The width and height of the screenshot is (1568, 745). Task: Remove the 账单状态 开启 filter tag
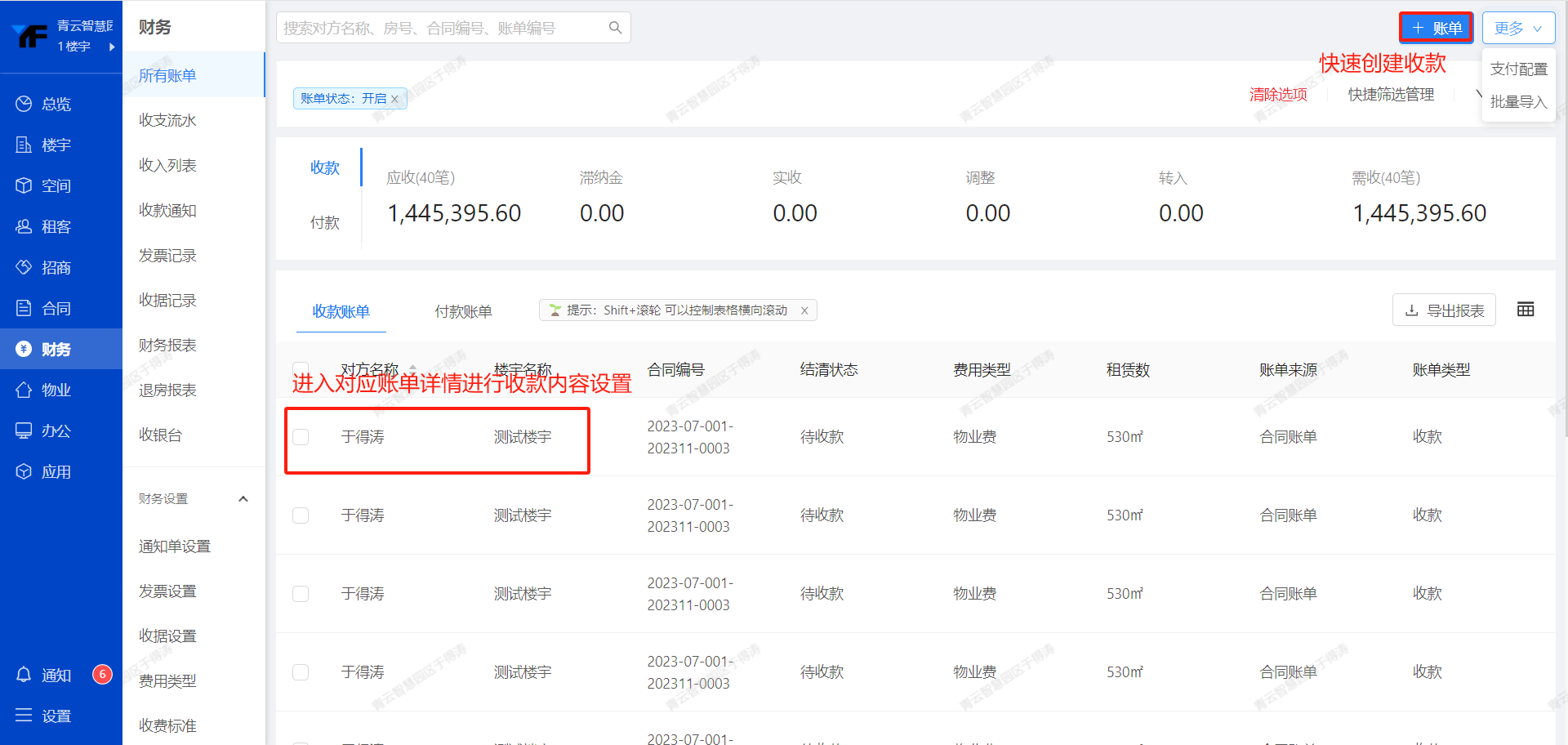(x=395, y=99)
